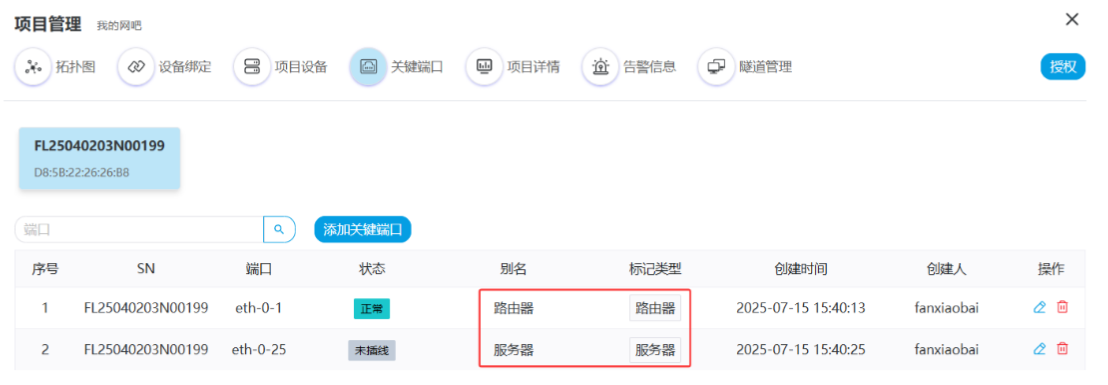The image size is (1108, 385).
Task: Switch to the 项目详情 tab label
Action: 534,67
